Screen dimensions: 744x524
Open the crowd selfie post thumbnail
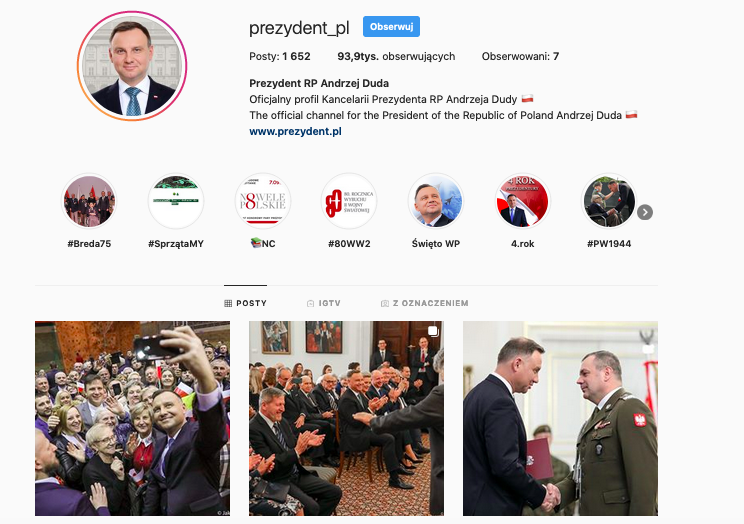tap(132, 418)
